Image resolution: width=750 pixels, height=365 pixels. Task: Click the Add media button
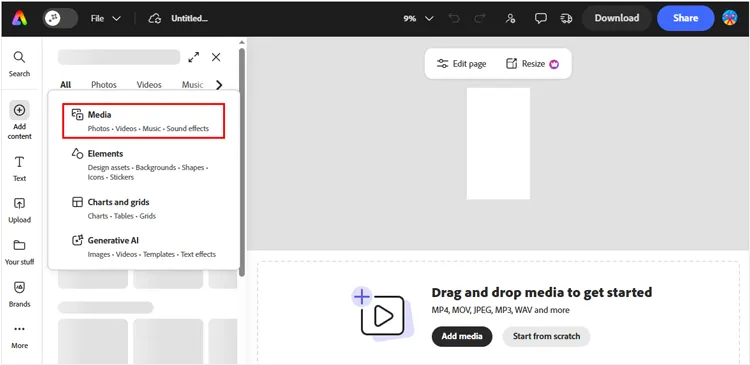[462, 336]
